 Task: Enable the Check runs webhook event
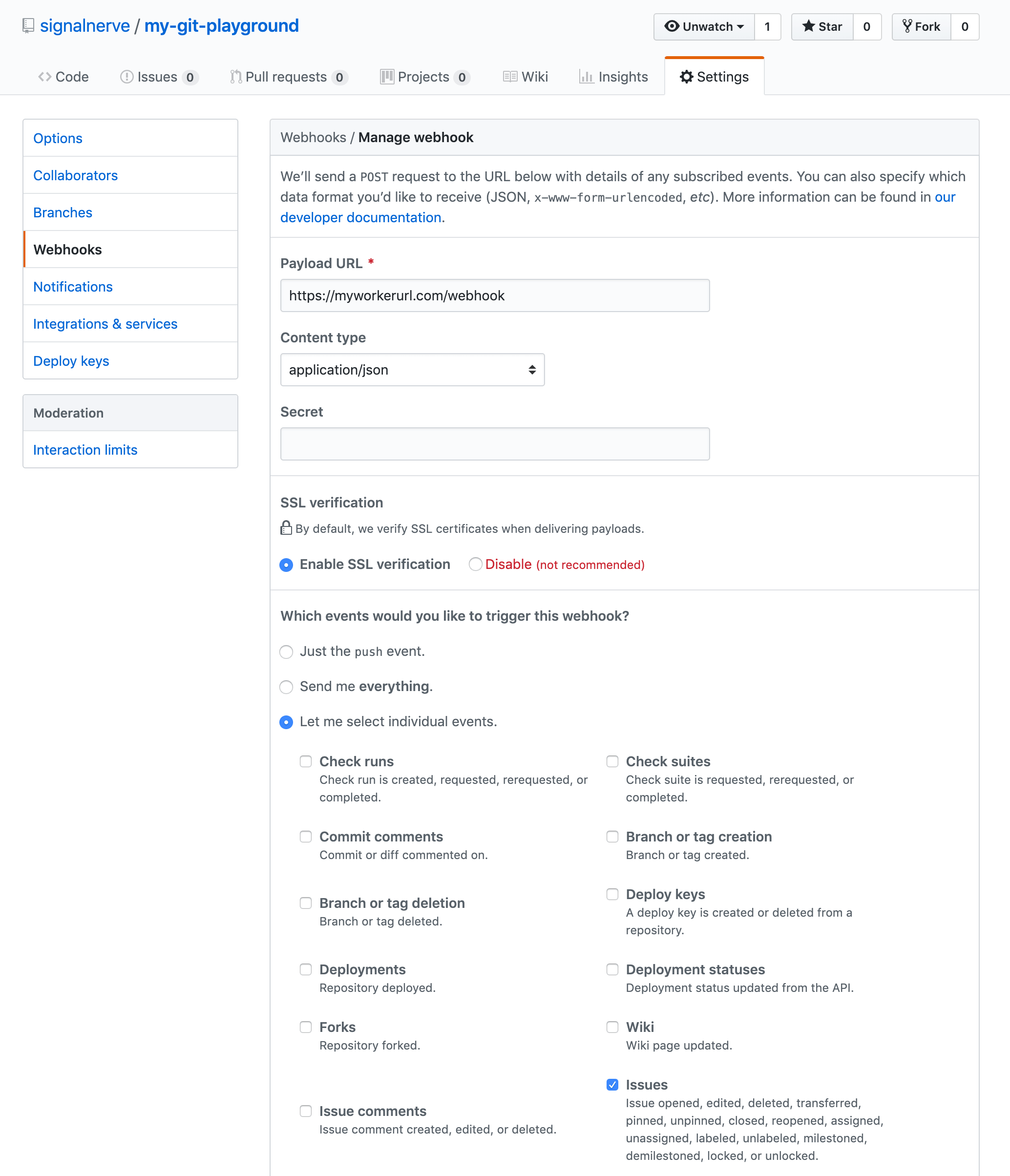point(306,762)
